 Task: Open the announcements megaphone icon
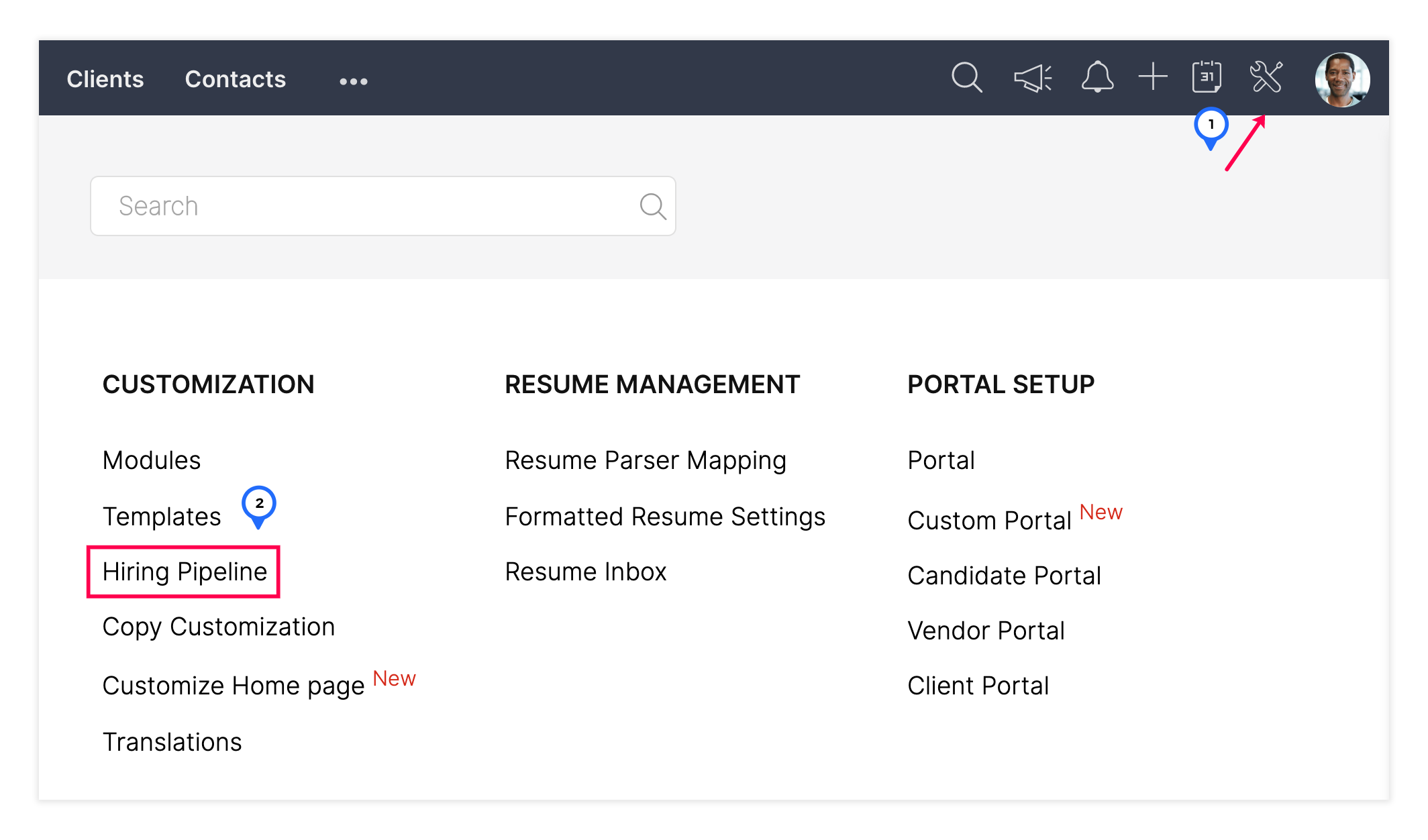click(x=1032, y=78)
